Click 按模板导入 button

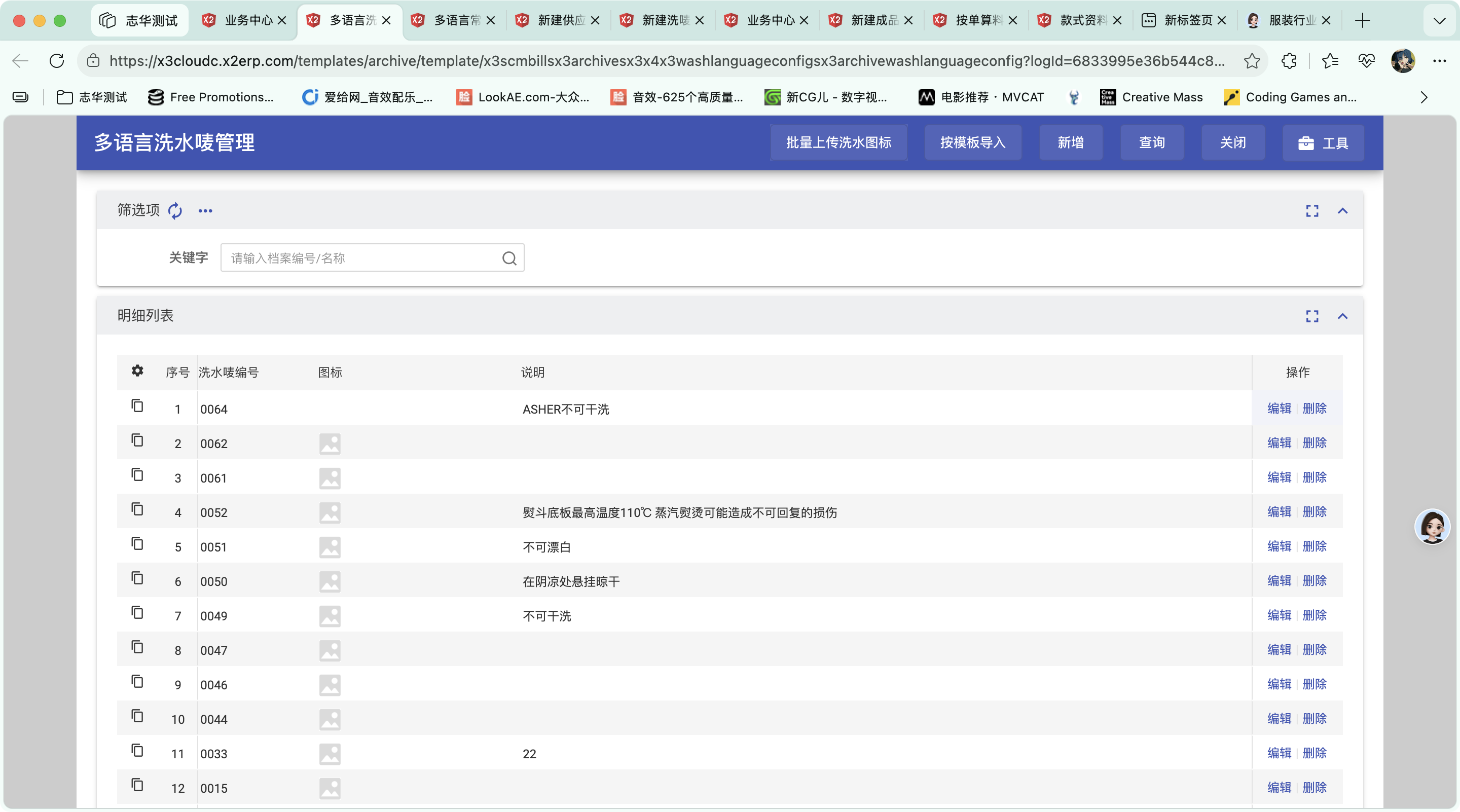[x=973, y=142]
